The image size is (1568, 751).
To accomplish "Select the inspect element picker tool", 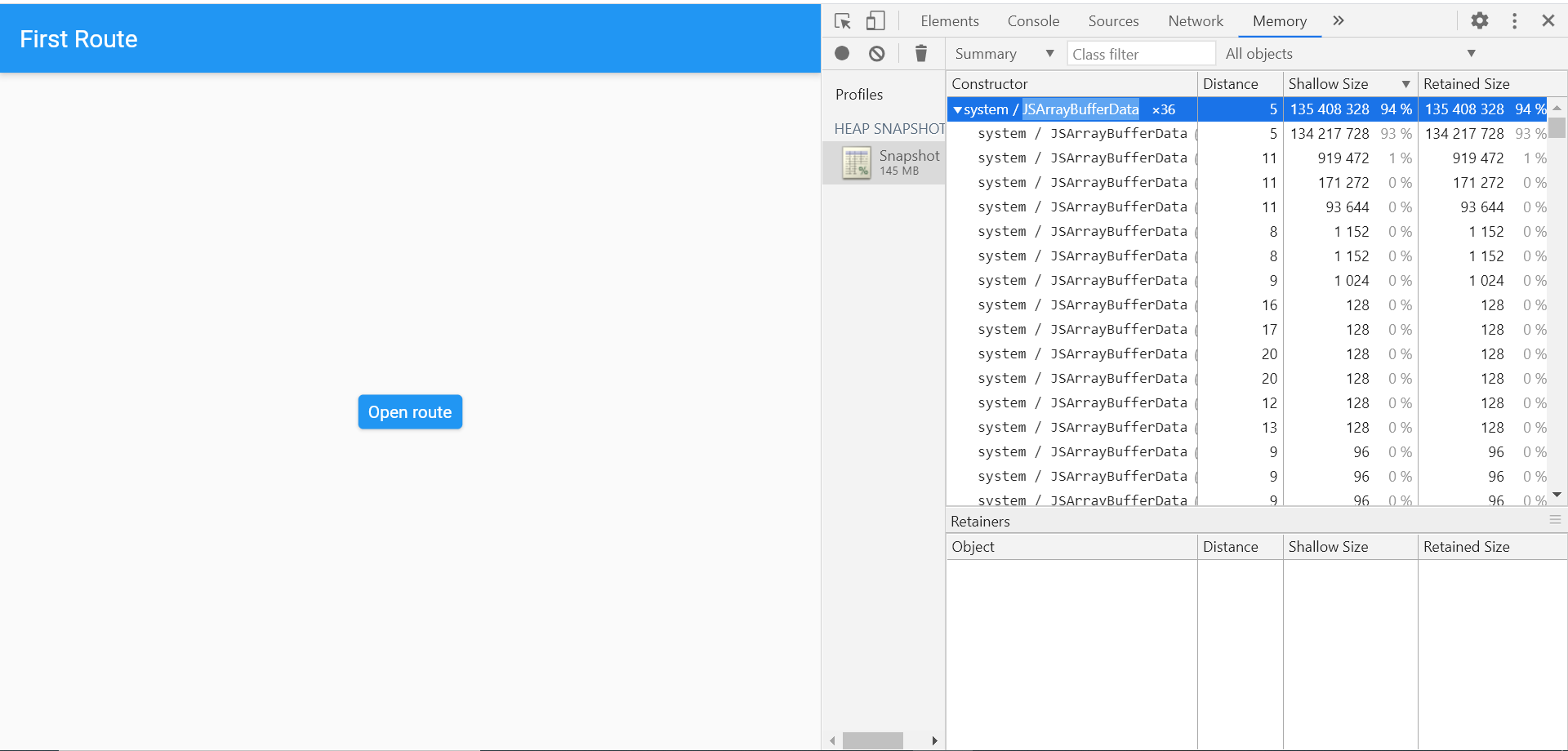I will point(842,21).
